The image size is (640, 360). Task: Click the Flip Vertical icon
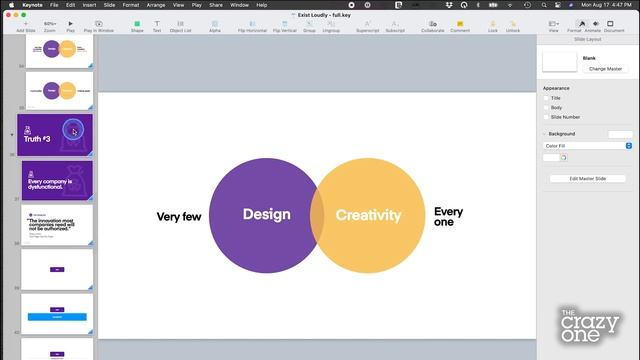click(x=284, y=24)
